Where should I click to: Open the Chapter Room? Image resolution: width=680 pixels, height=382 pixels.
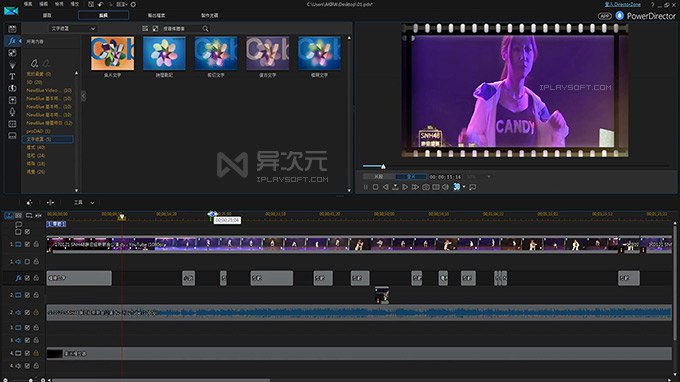pos(12,124)
